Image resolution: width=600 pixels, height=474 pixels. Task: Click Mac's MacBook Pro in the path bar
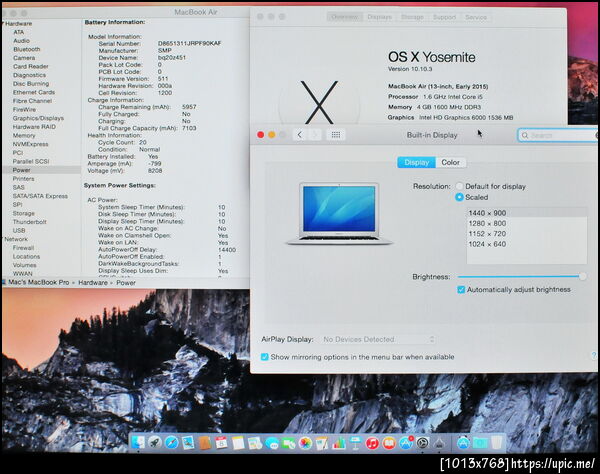coord(38,282)
